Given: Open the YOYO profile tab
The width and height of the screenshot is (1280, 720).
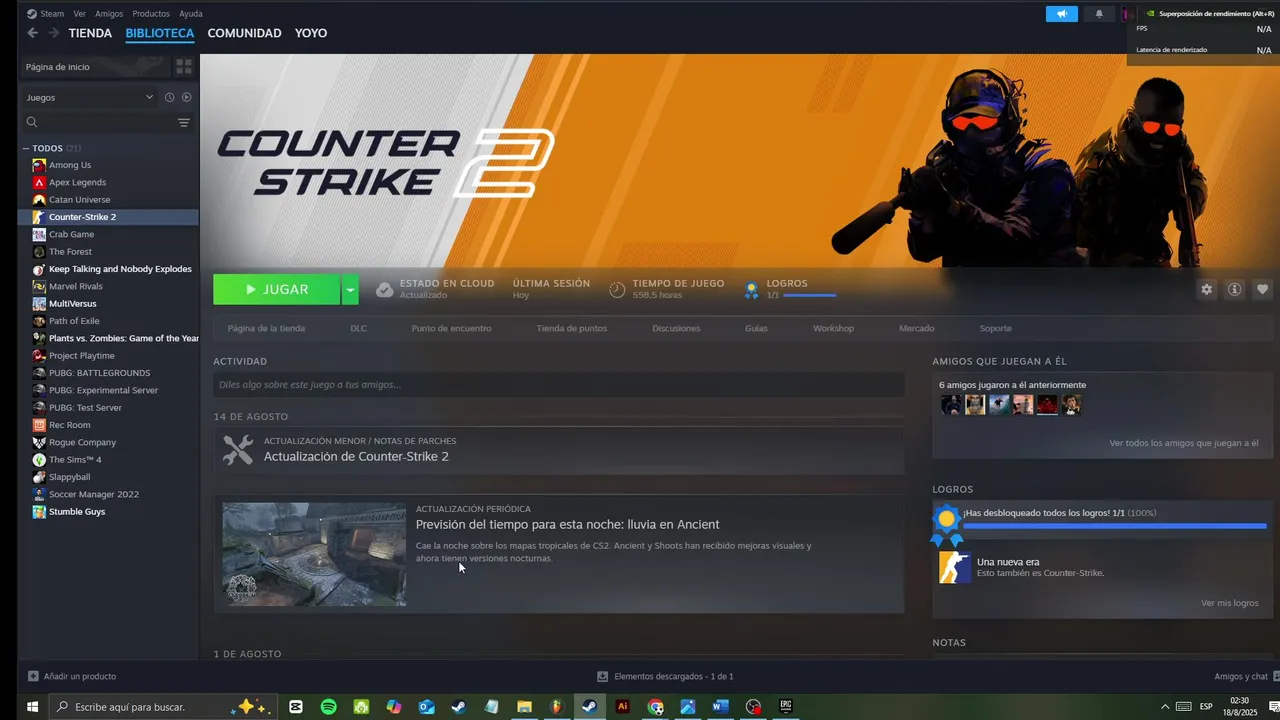Looking at the screenshot, I should tap(311, 33).
